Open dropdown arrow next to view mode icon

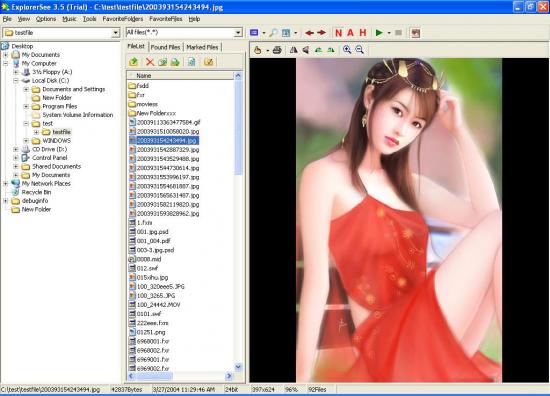(264, 33)
